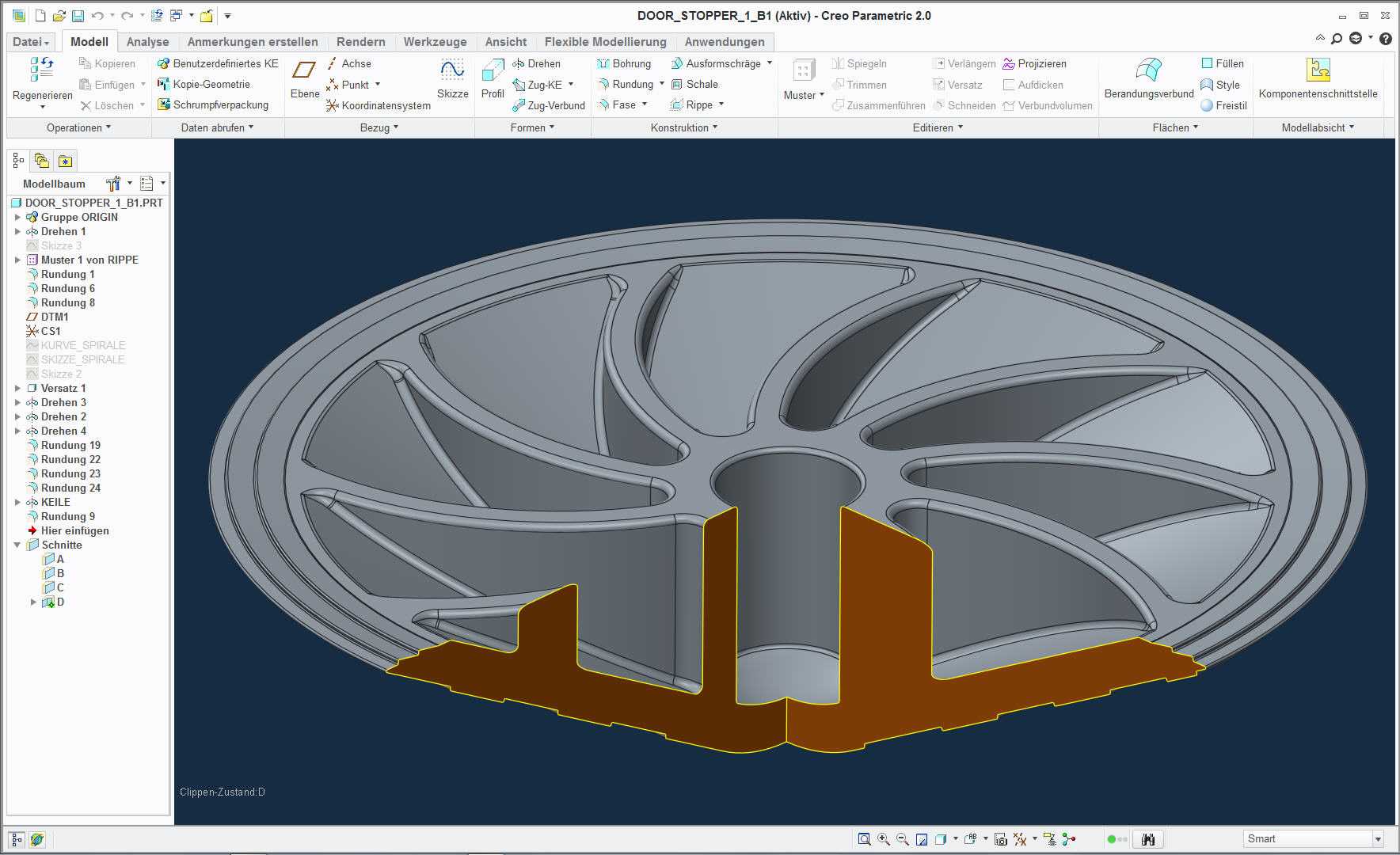Select the Schale shell tool

pyautogui.click(x=694, y=84)
